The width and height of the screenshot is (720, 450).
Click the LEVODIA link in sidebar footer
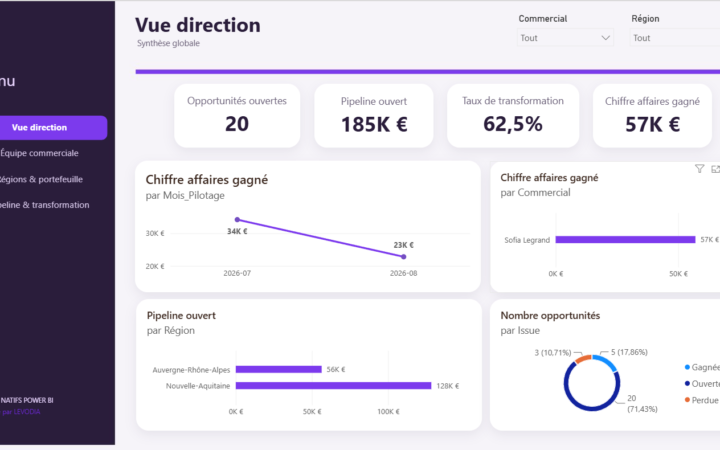27,412
